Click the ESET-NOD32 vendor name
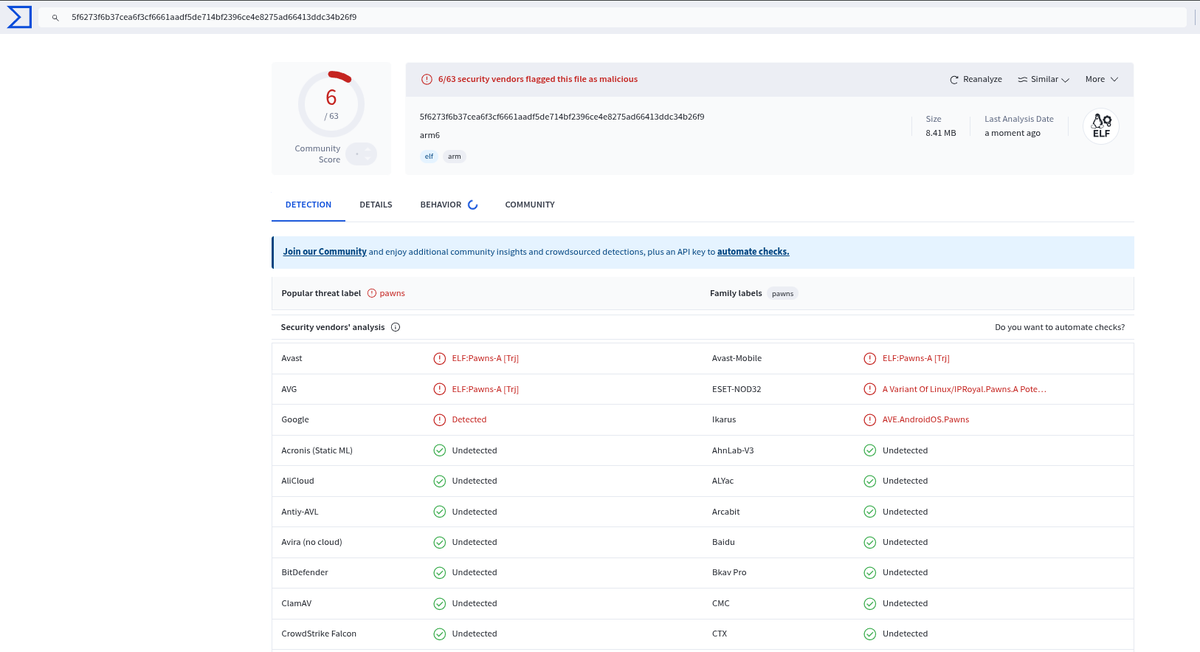The image size is (1200, 652). pyautogui.click(x=736, y=389)
